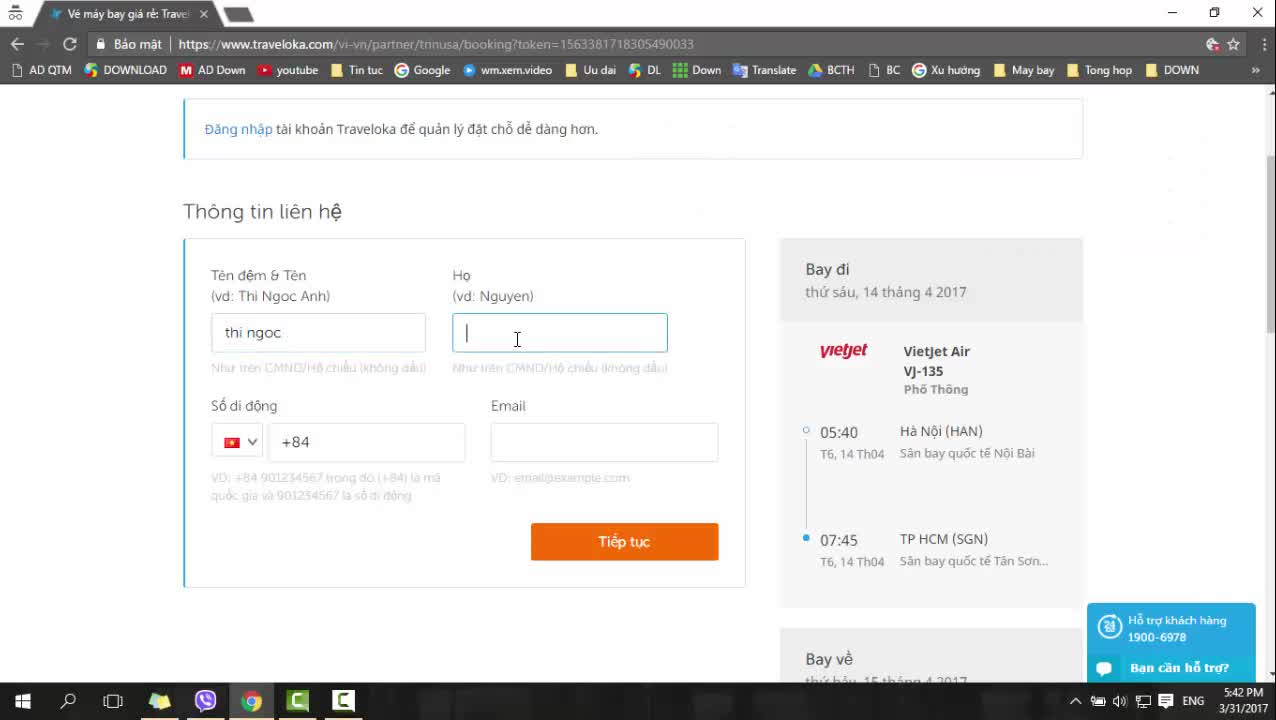Screen dimensions: 1276x720
Task: Click the Đăng nhập link
Action: click(238, 129)
